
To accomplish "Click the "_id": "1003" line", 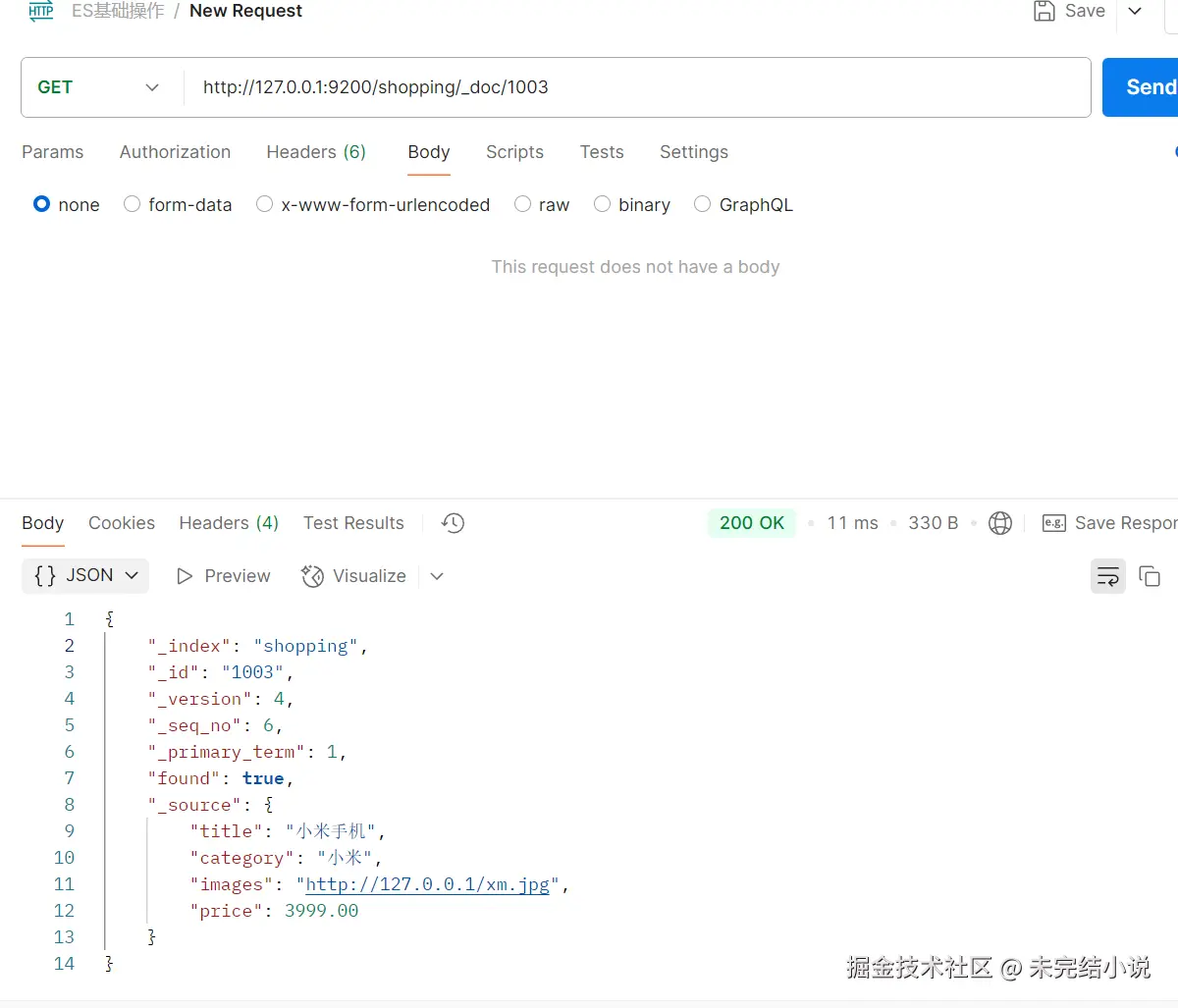I will tap(221, 672).
